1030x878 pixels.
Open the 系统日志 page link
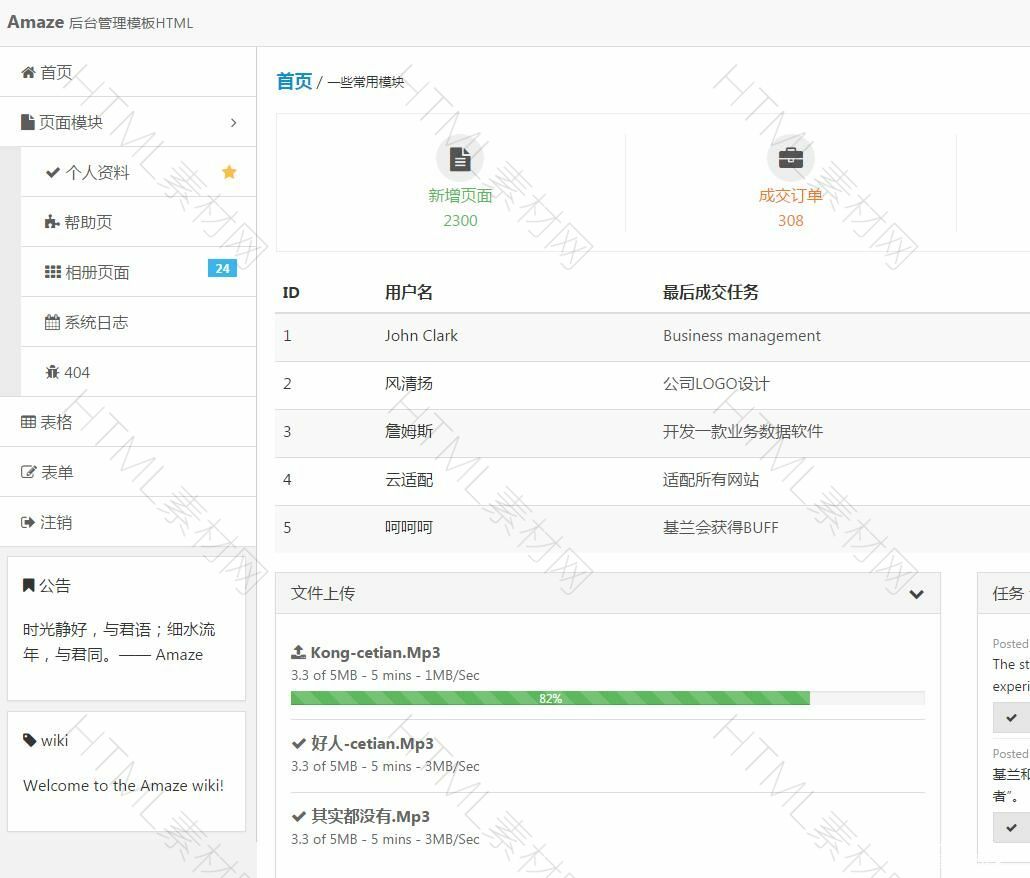tap(96, 322)
